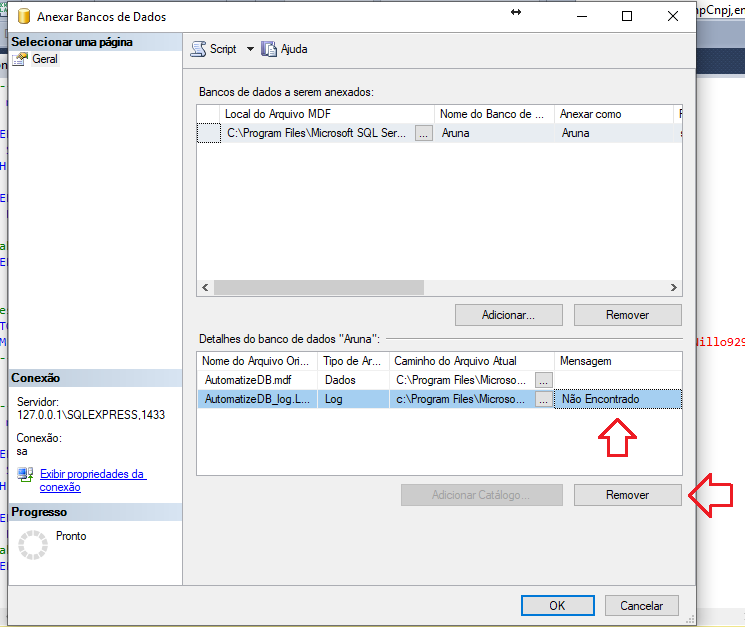Click the Aruna database name cell

494,133
